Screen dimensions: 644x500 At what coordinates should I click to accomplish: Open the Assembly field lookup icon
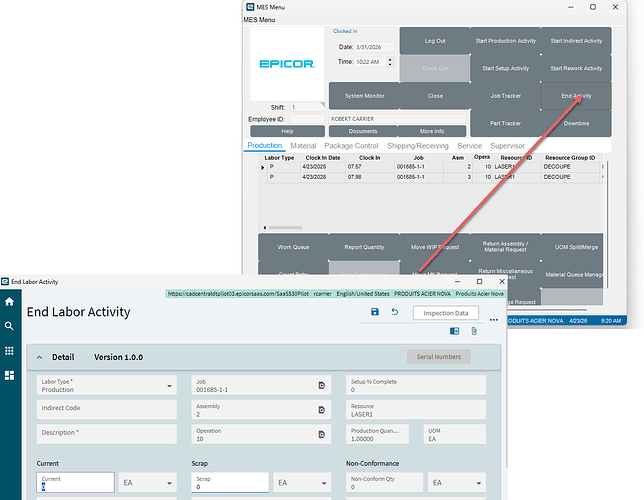pos(322,410)
